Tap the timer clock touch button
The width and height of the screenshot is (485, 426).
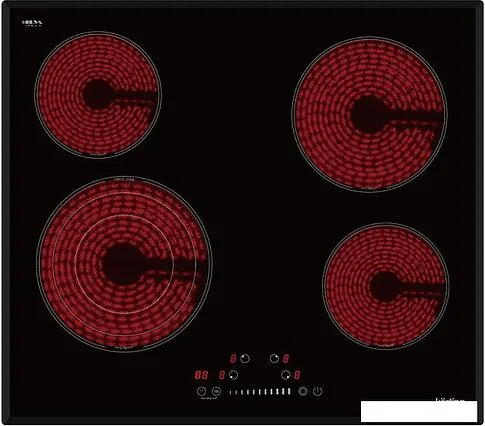201,391
